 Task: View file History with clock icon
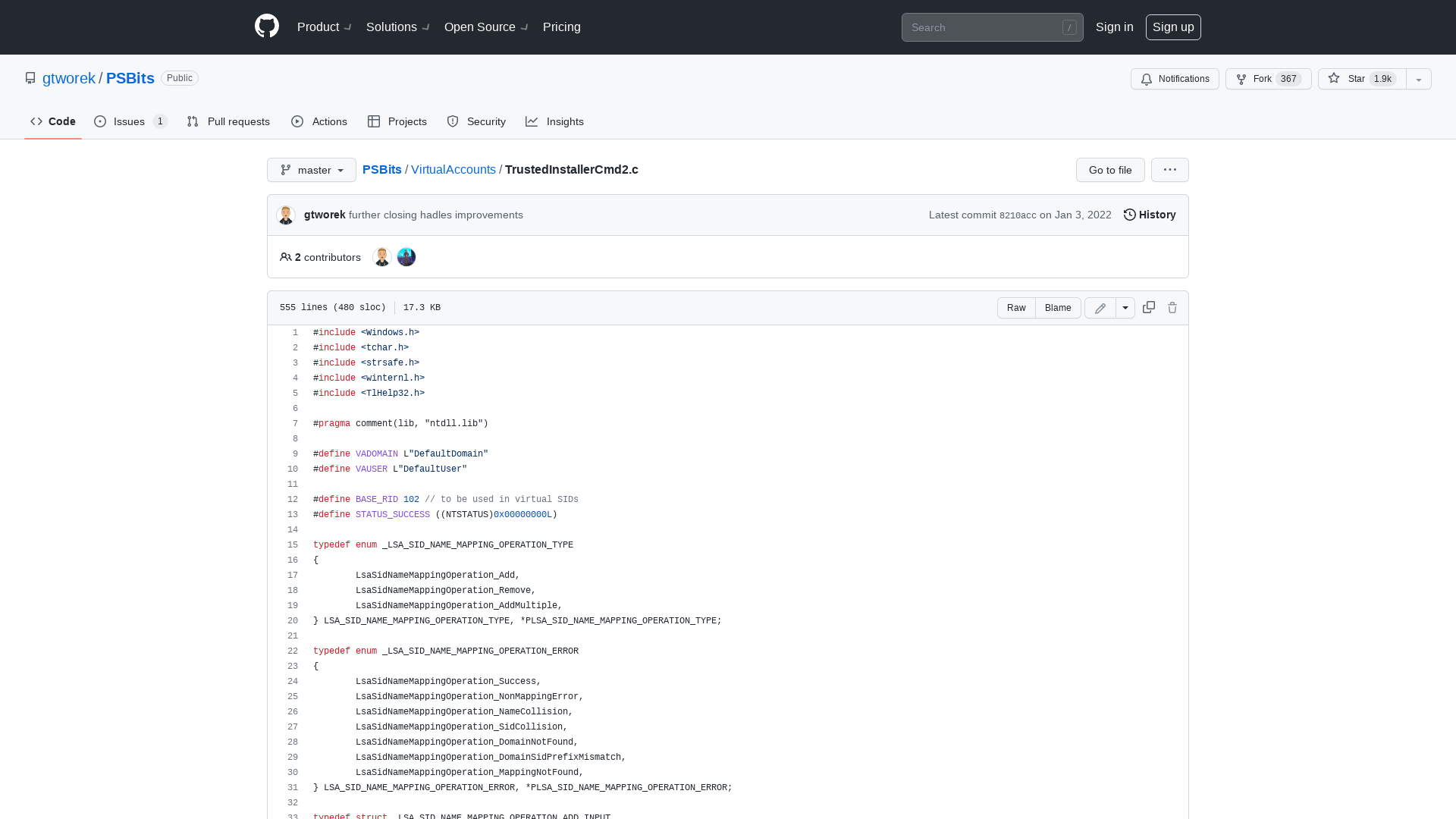[1150, 215]
